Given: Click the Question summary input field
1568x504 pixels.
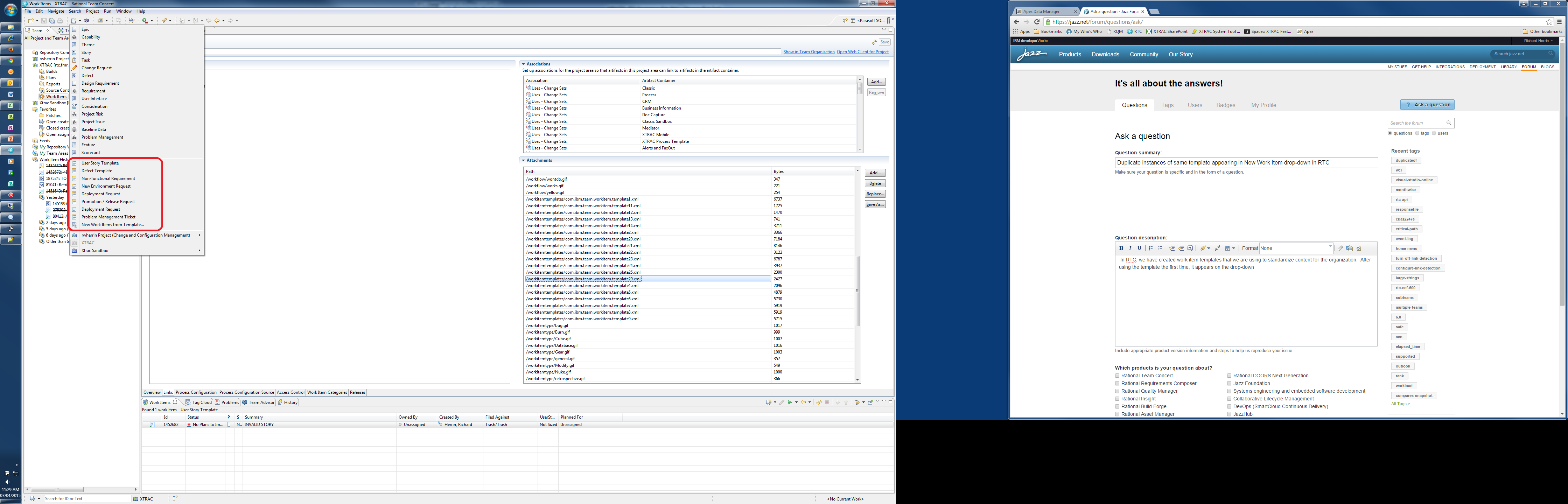Looking at the screenshot, I should 1246,162.
